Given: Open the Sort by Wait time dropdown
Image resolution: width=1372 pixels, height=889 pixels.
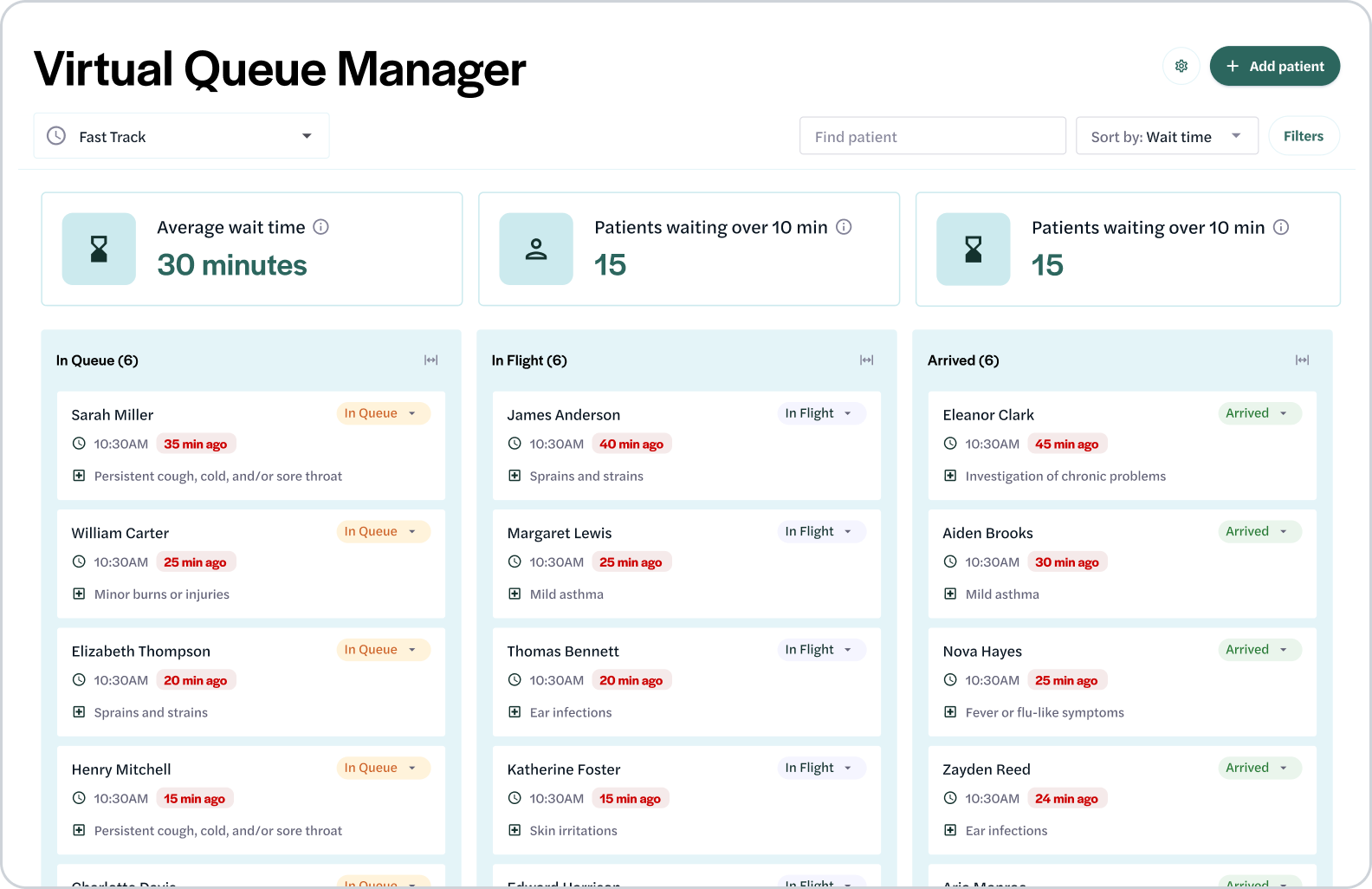Looking at the screenshot, I should pos(1167,136).
